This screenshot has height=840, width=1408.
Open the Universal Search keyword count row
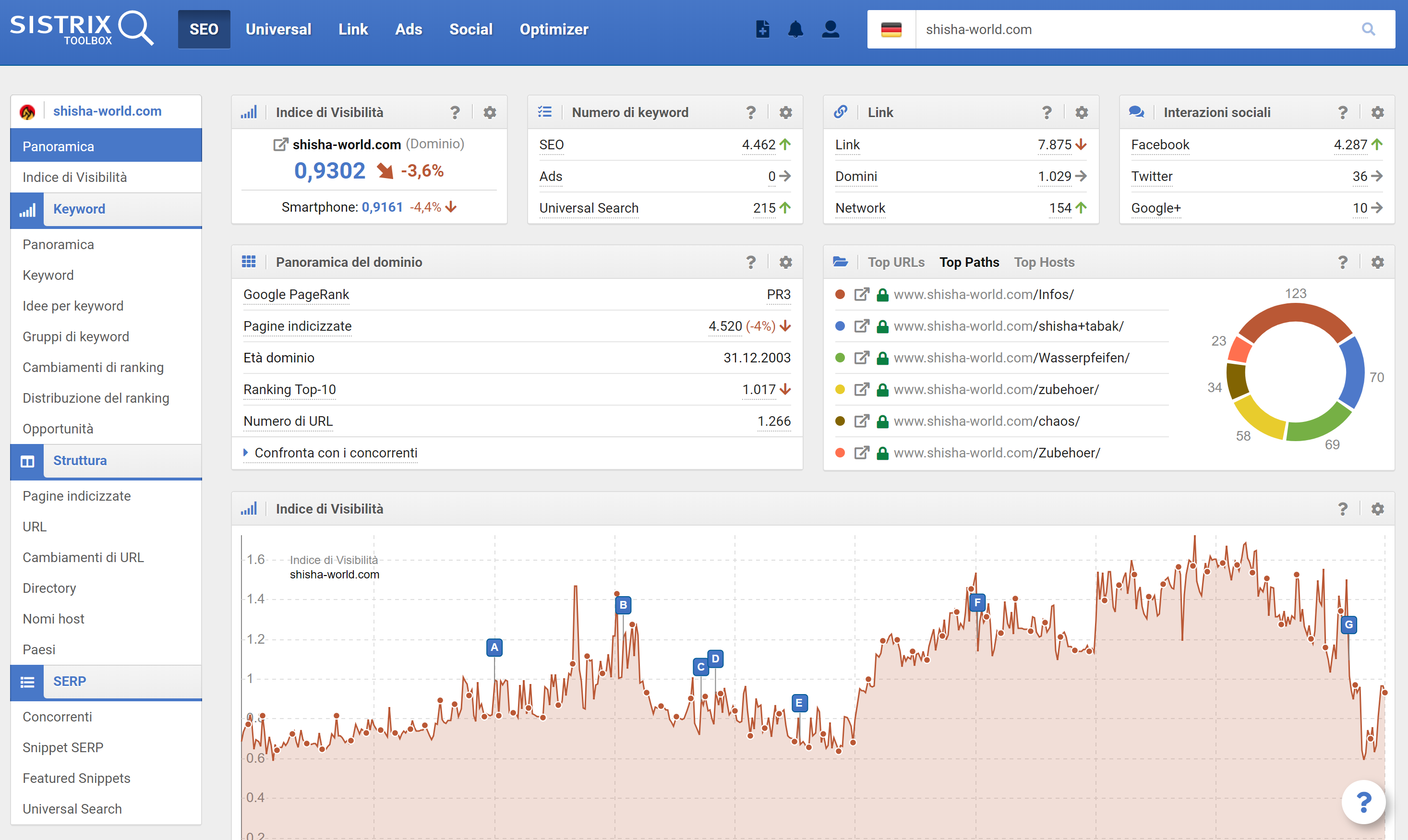(665, 208)
